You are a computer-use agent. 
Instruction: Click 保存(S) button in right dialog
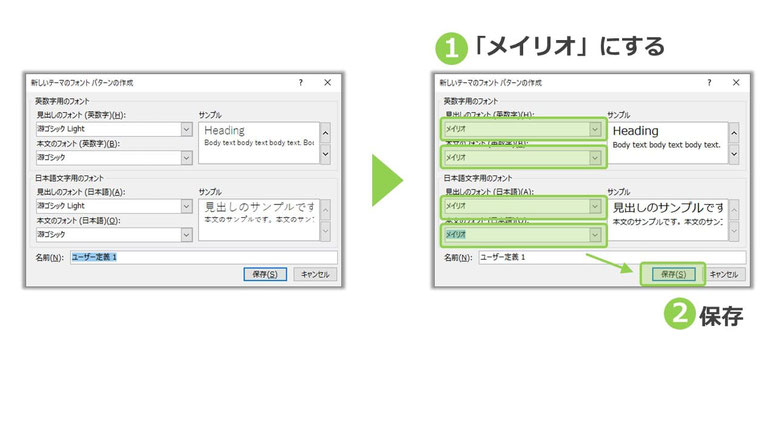click(673, 274)
